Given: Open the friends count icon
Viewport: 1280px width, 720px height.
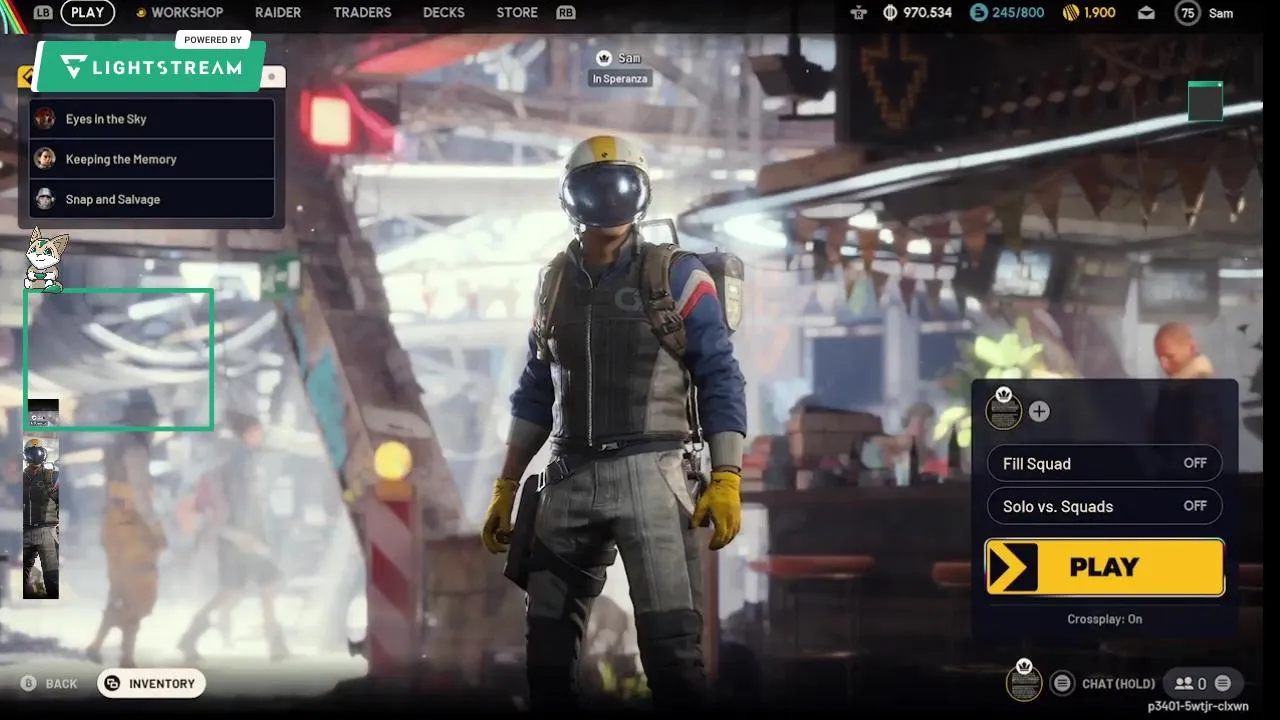Looking at the screenshot, I should pyautogui.click(x=1190, y=684).
